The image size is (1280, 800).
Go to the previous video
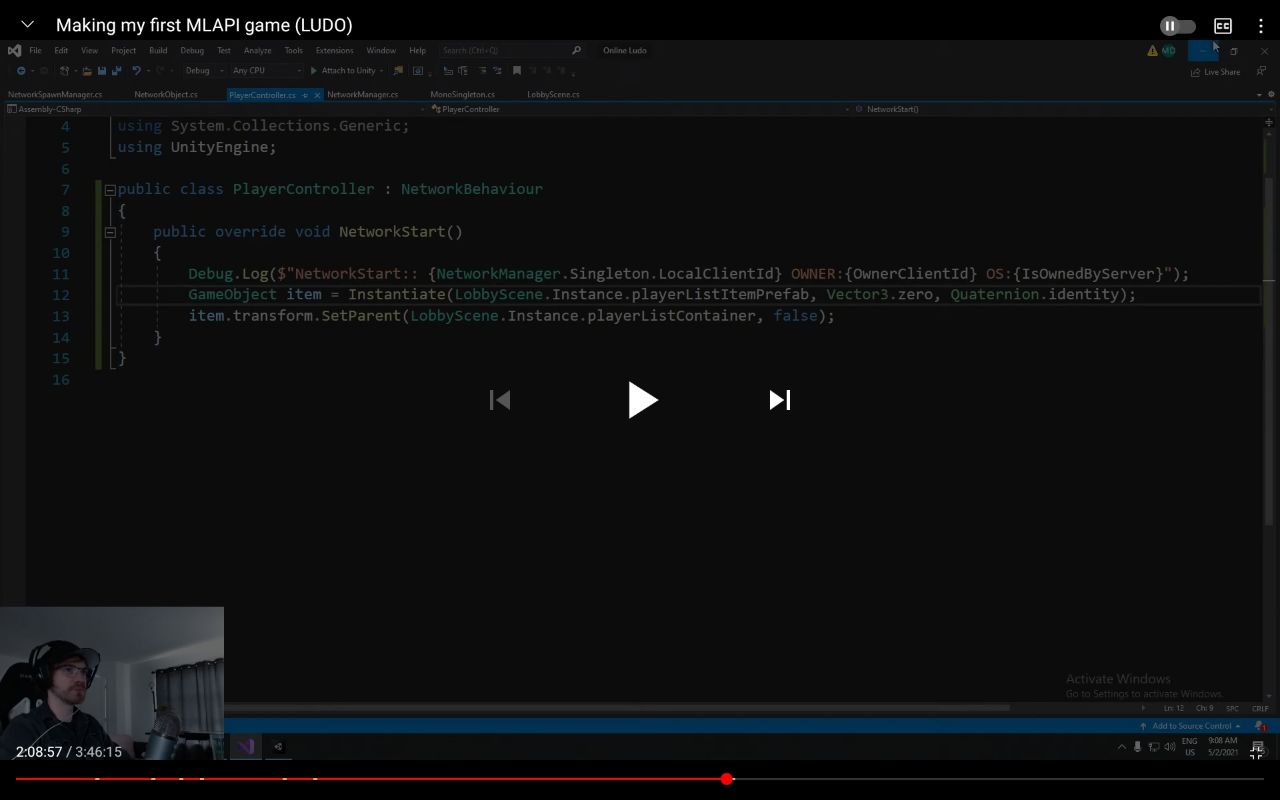(x=500, y=400)
